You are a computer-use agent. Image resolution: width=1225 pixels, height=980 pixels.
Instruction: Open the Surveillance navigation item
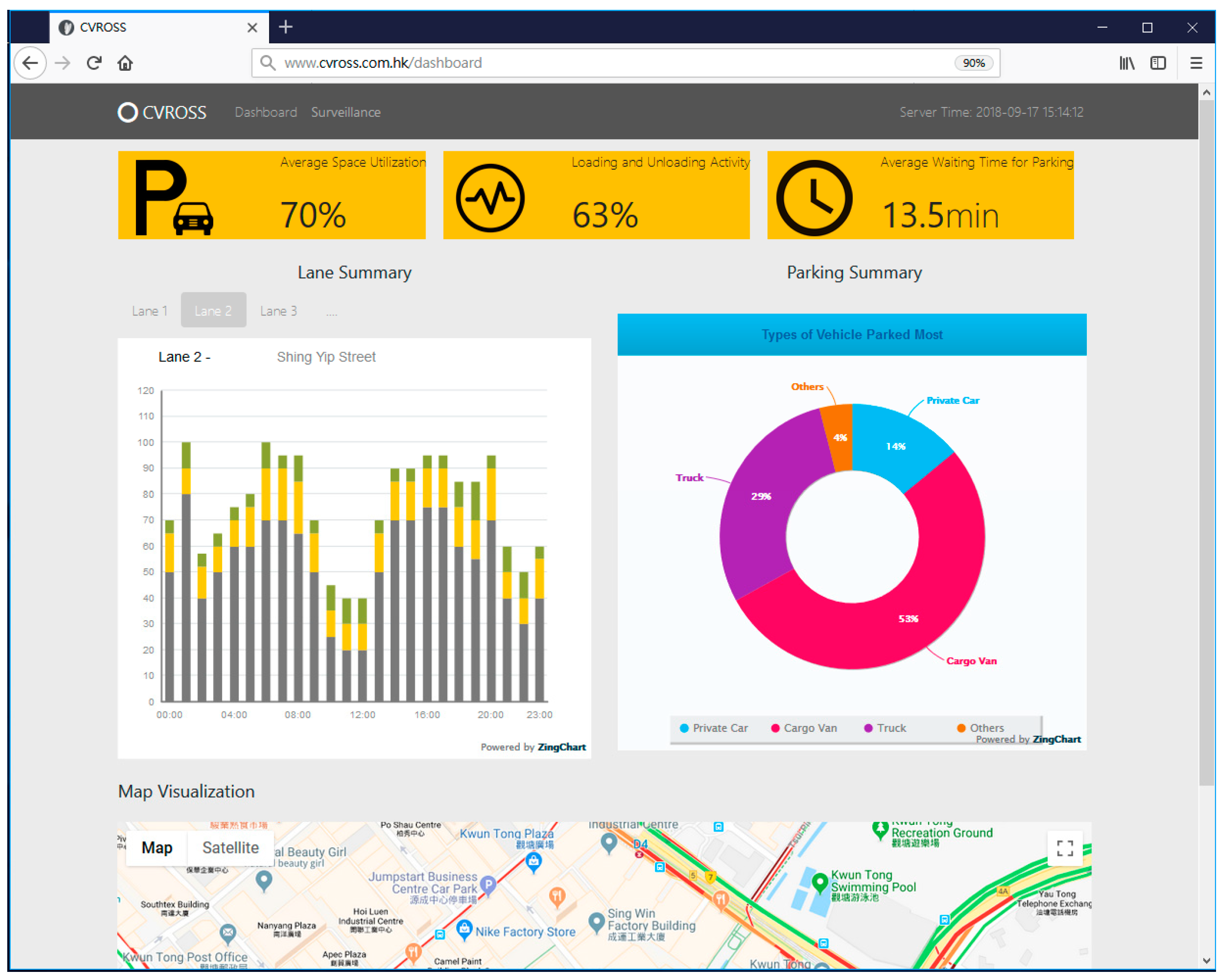[x=345, y=112]
